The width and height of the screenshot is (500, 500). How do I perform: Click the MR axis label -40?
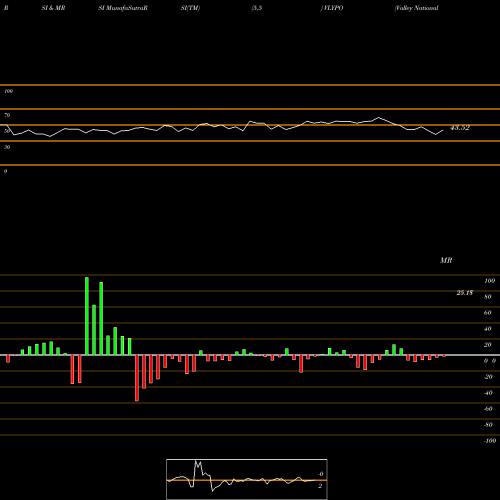(x=488, y=393)
